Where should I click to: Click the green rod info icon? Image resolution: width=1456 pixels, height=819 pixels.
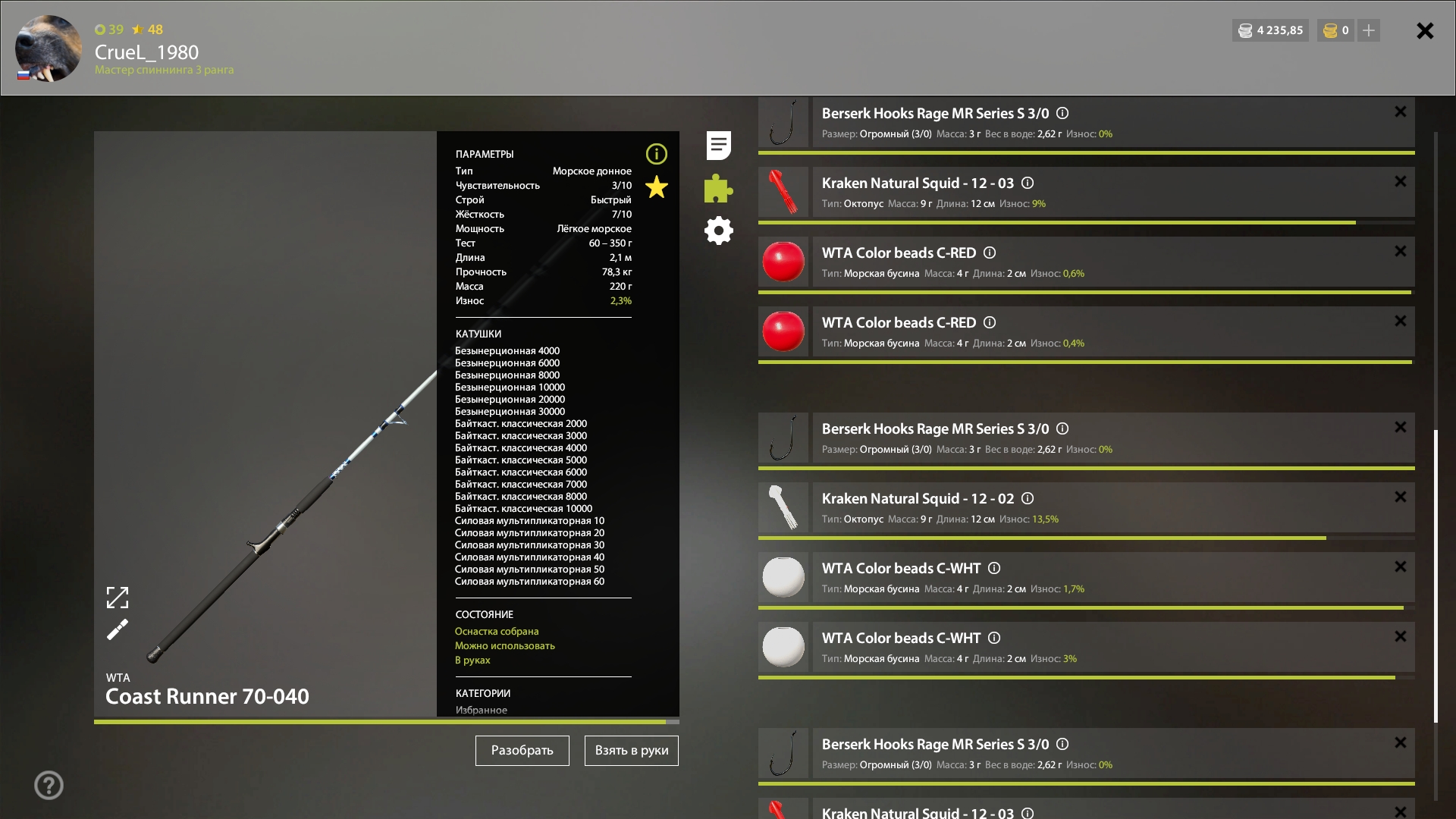[x=657, y=154]
